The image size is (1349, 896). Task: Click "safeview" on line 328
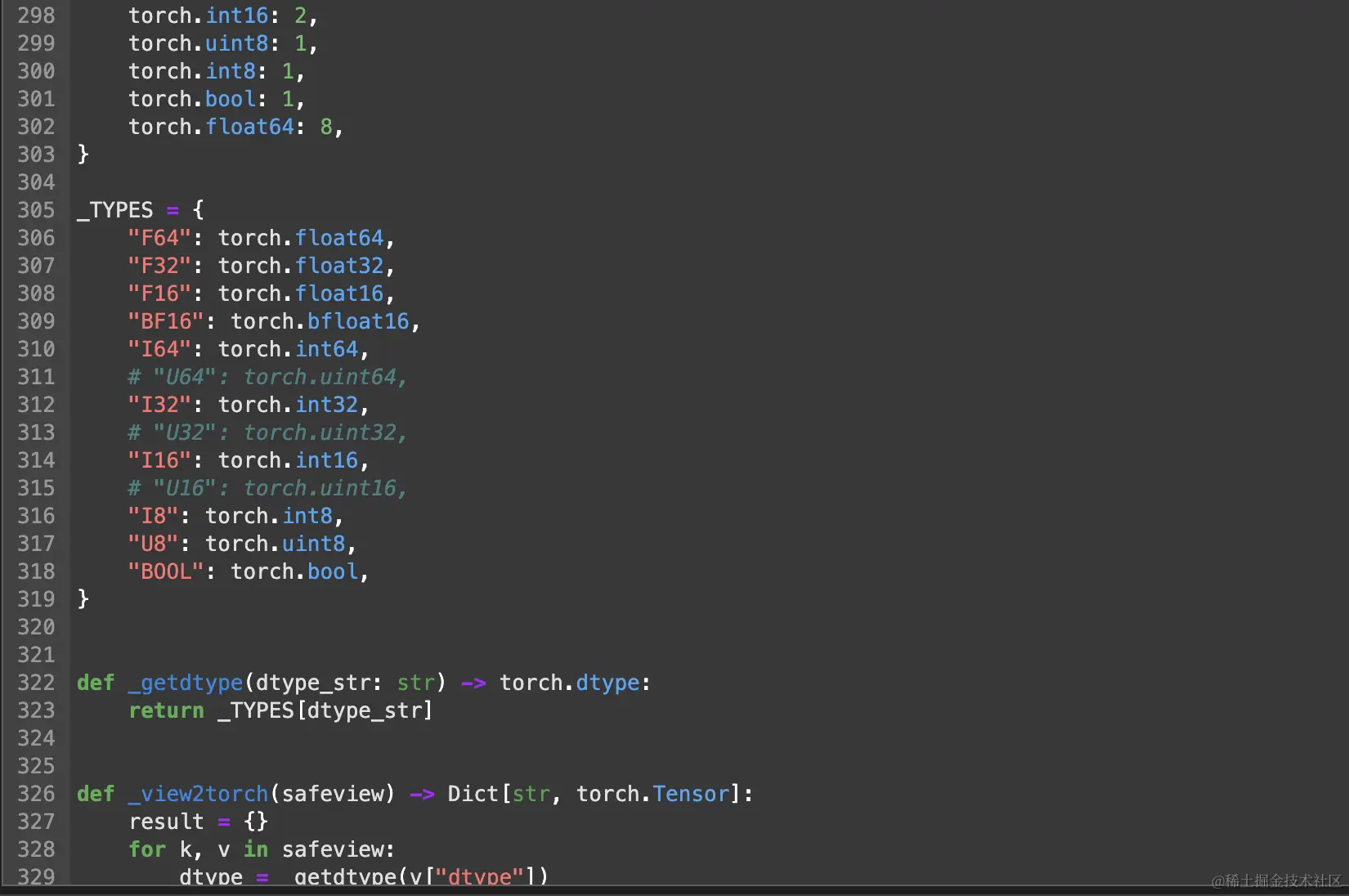[333, 849]
